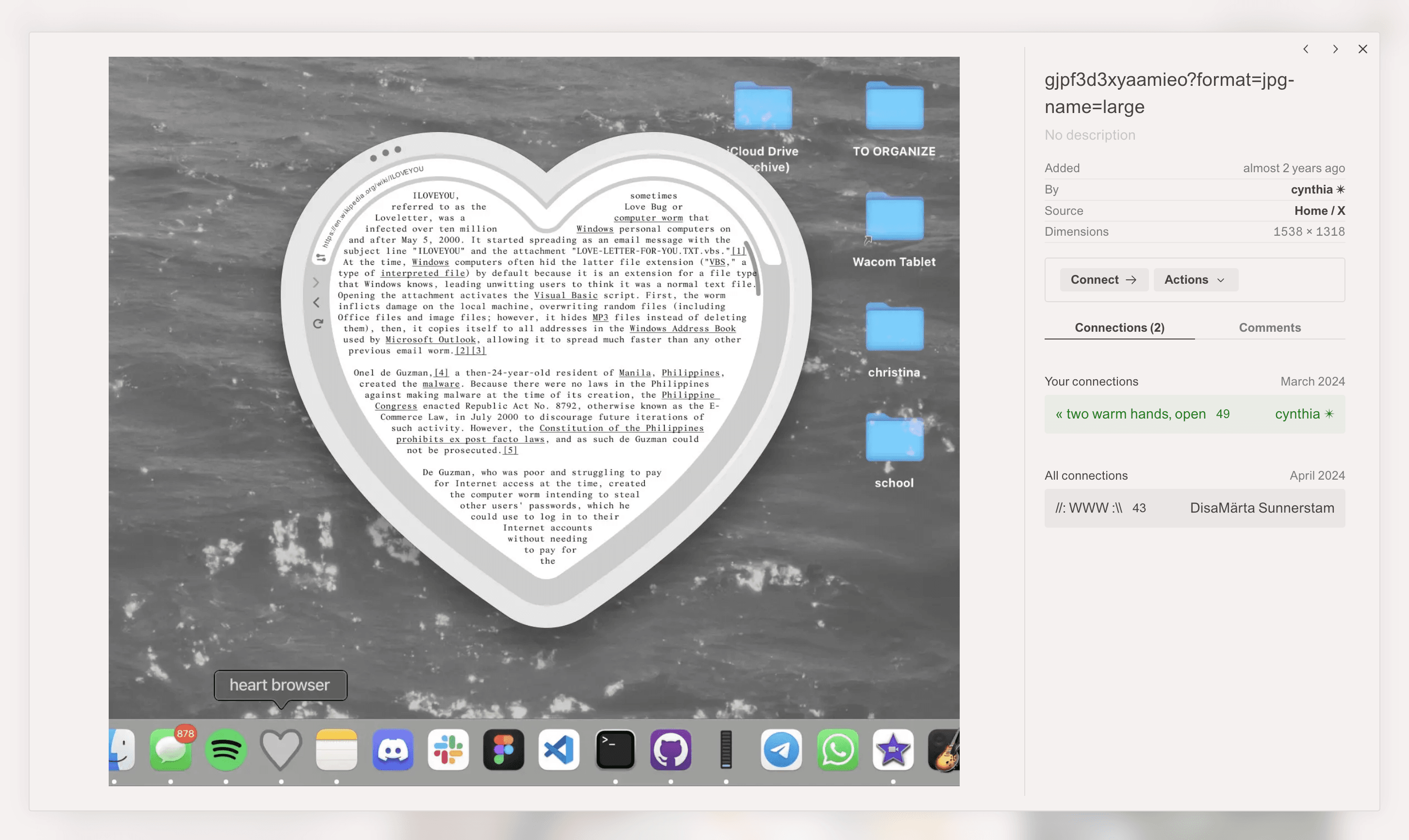Open the Actions dropdown
The width and height of the screenshot is (1409, 840).
click(x=1195, y=280)
